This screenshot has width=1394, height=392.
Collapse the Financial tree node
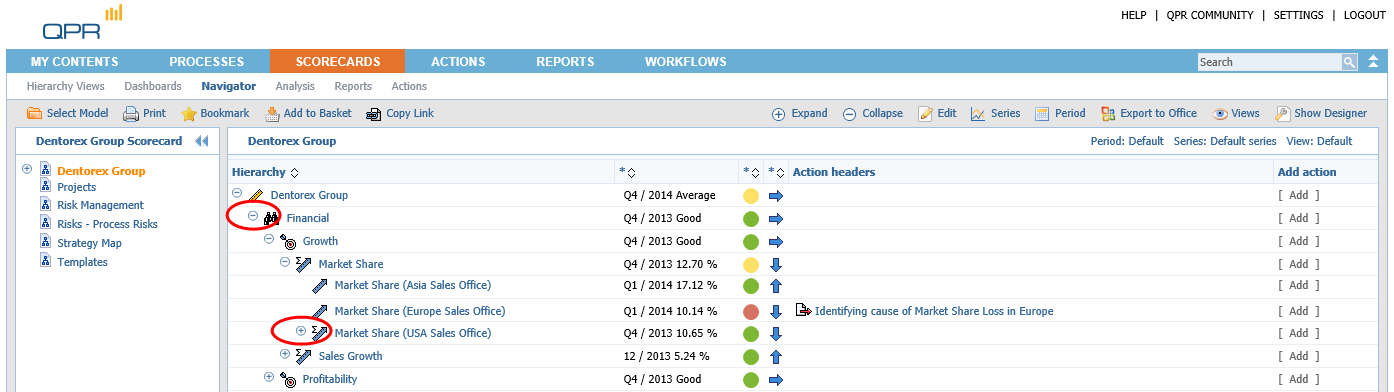coord(253,216)
